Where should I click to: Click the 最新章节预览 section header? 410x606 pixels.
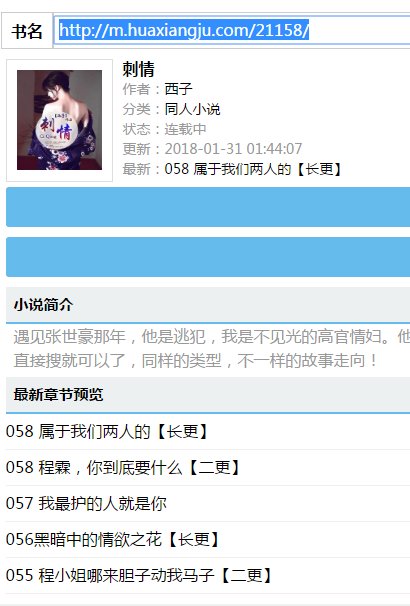pyautogui.click(x=208, y=395)
